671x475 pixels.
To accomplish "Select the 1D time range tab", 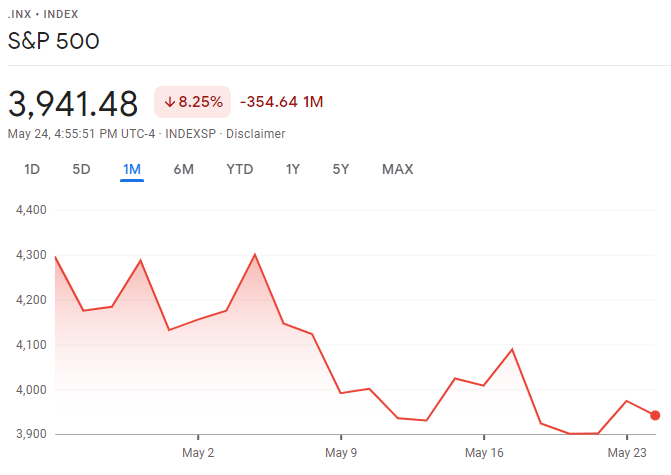I will 32,169.
